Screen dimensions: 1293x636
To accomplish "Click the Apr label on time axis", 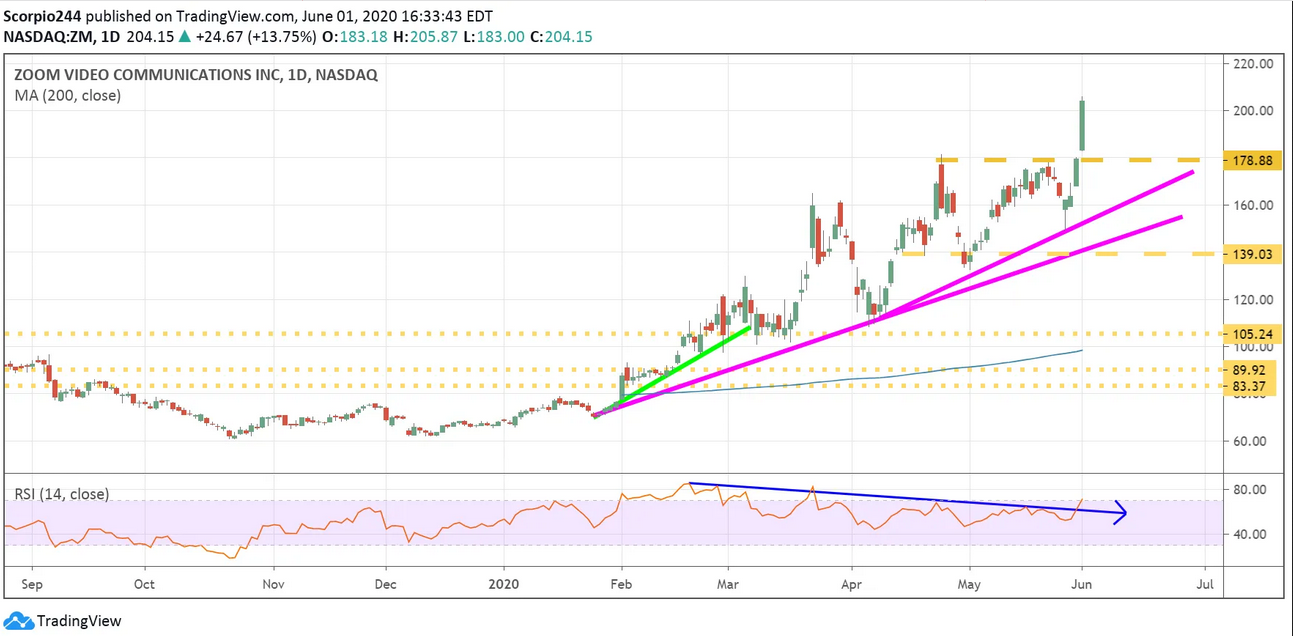I will pos(851,583).
